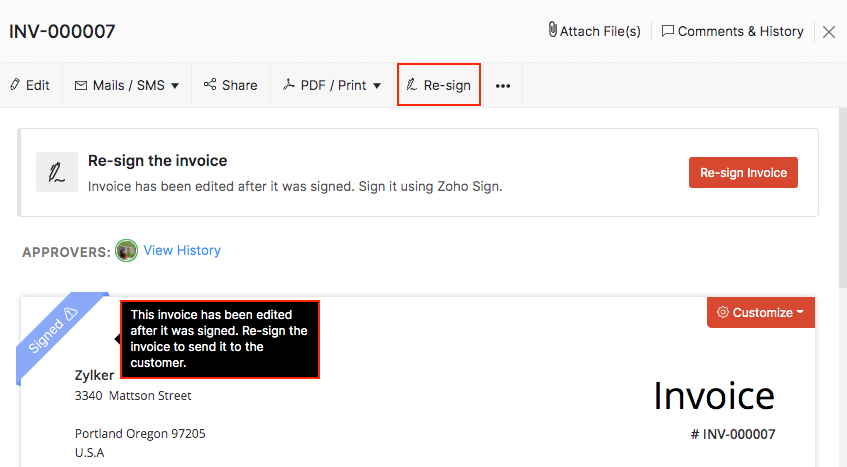Image resolution: width=847 pixels, height=467 pixels.
Task: Click the paperclip icon beside Attach File(s)
Action: click(x=552, y=31)
